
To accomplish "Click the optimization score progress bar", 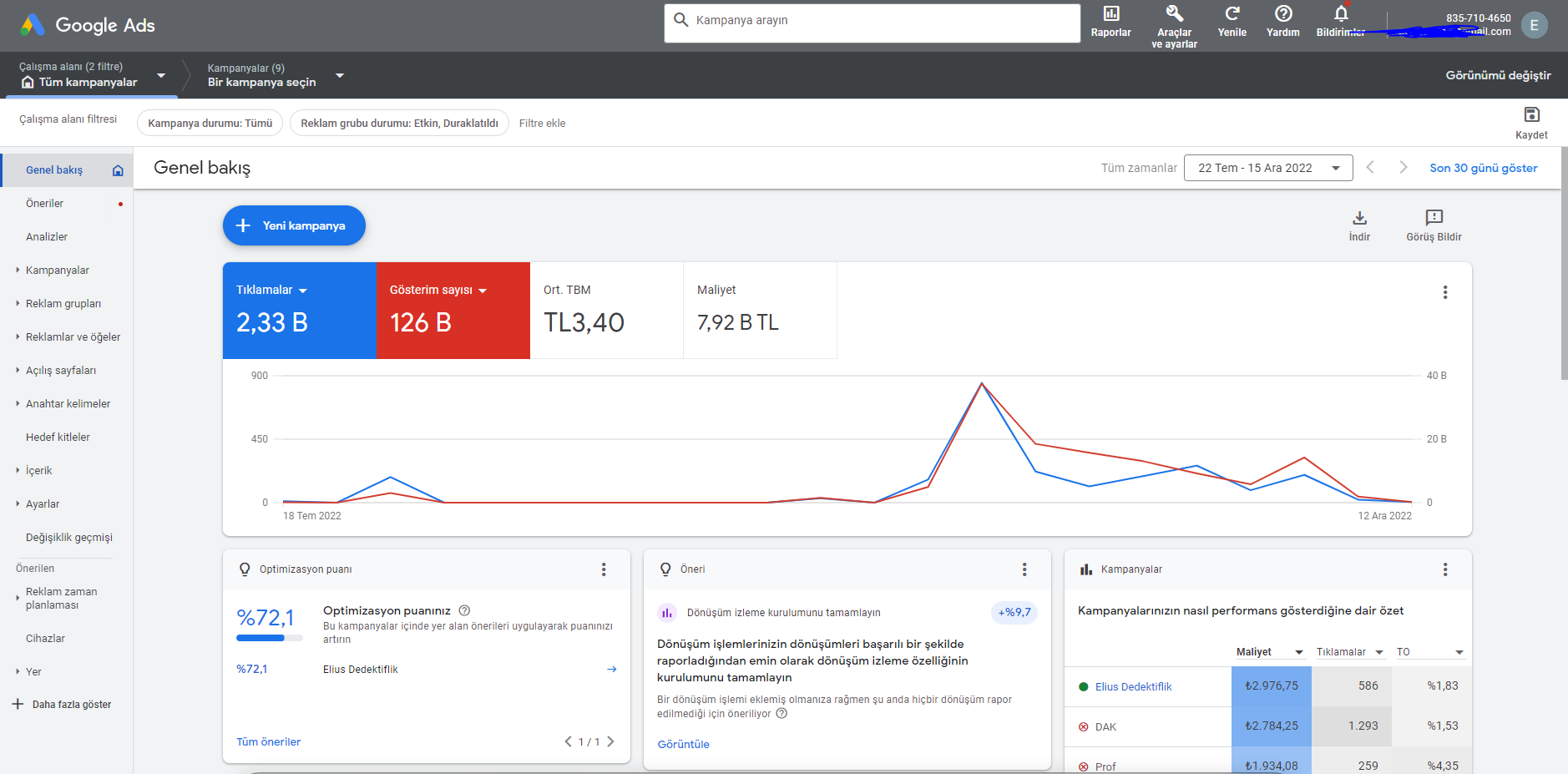I will click(270, 638).
